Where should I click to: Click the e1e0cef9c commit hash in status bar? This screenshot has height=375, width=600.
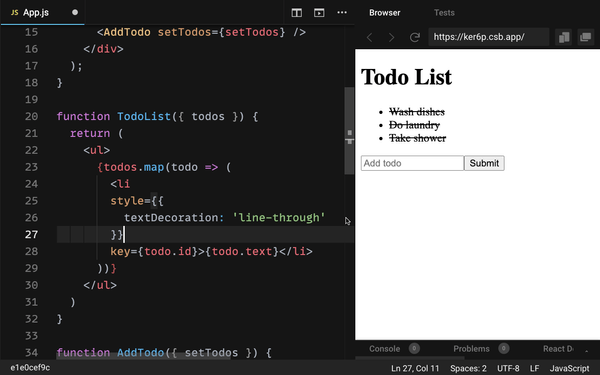pyautogui.click(x=30, y=368)
